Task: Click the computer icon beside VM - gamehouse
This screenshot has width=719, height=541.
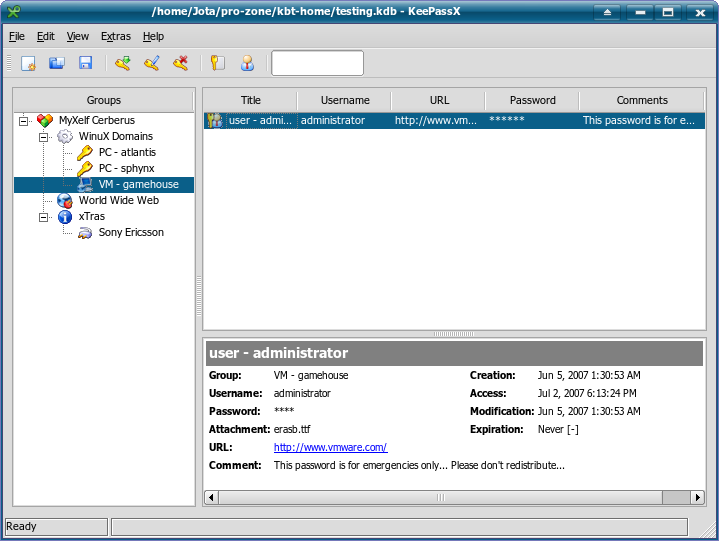Action: point(85,185)
